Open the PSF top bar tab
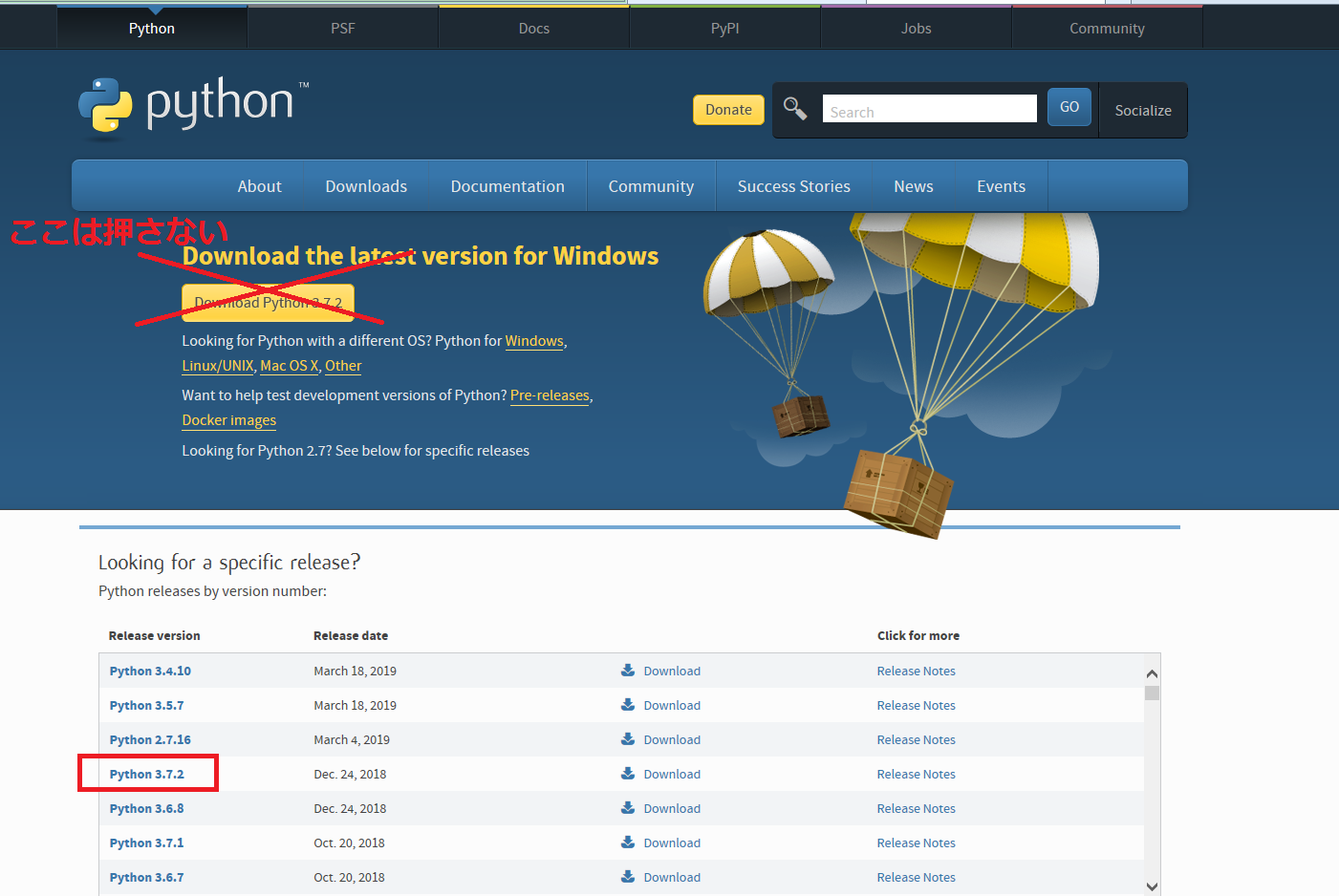Image resolution: width=1339 pixels, height=896 pixels. (343, 28)
